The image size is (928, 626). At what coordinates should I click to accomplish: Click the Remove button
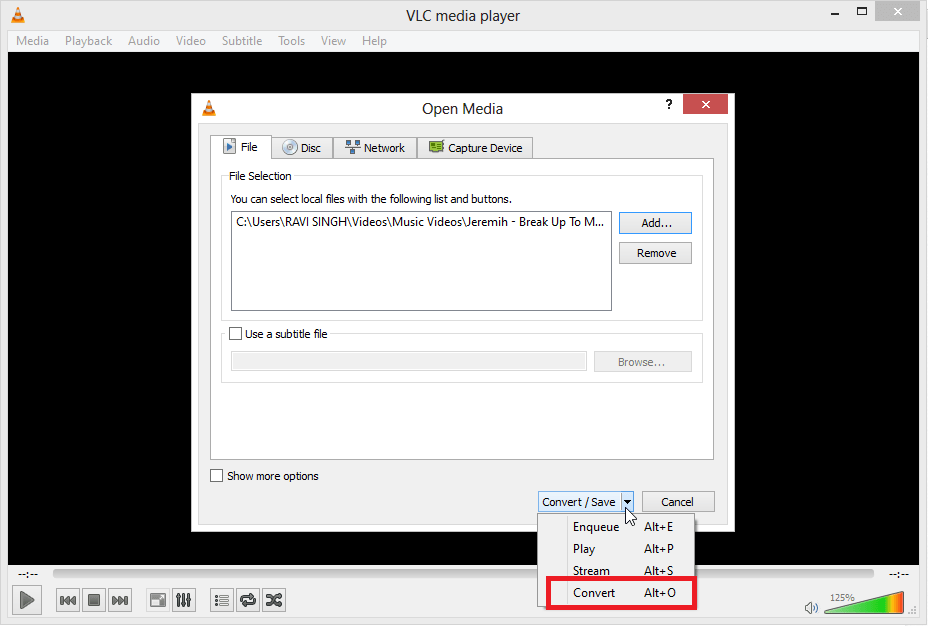pyautogui.click(x=655, y=253)
